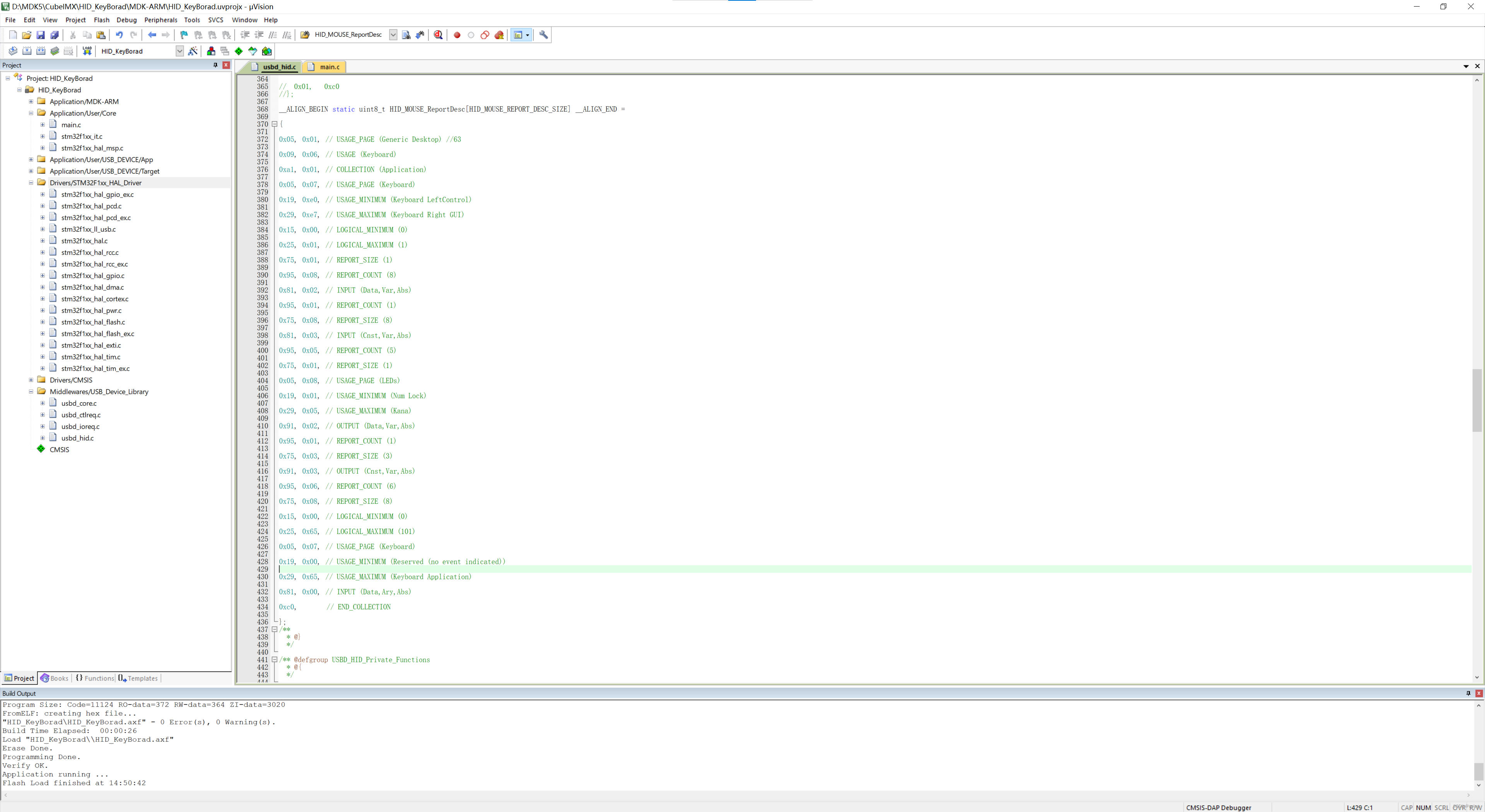The height and width of the screenshot is (812, 1485).
Task: Expand the Drivers/CMSIS folder
Action: [x=31, y=380]
